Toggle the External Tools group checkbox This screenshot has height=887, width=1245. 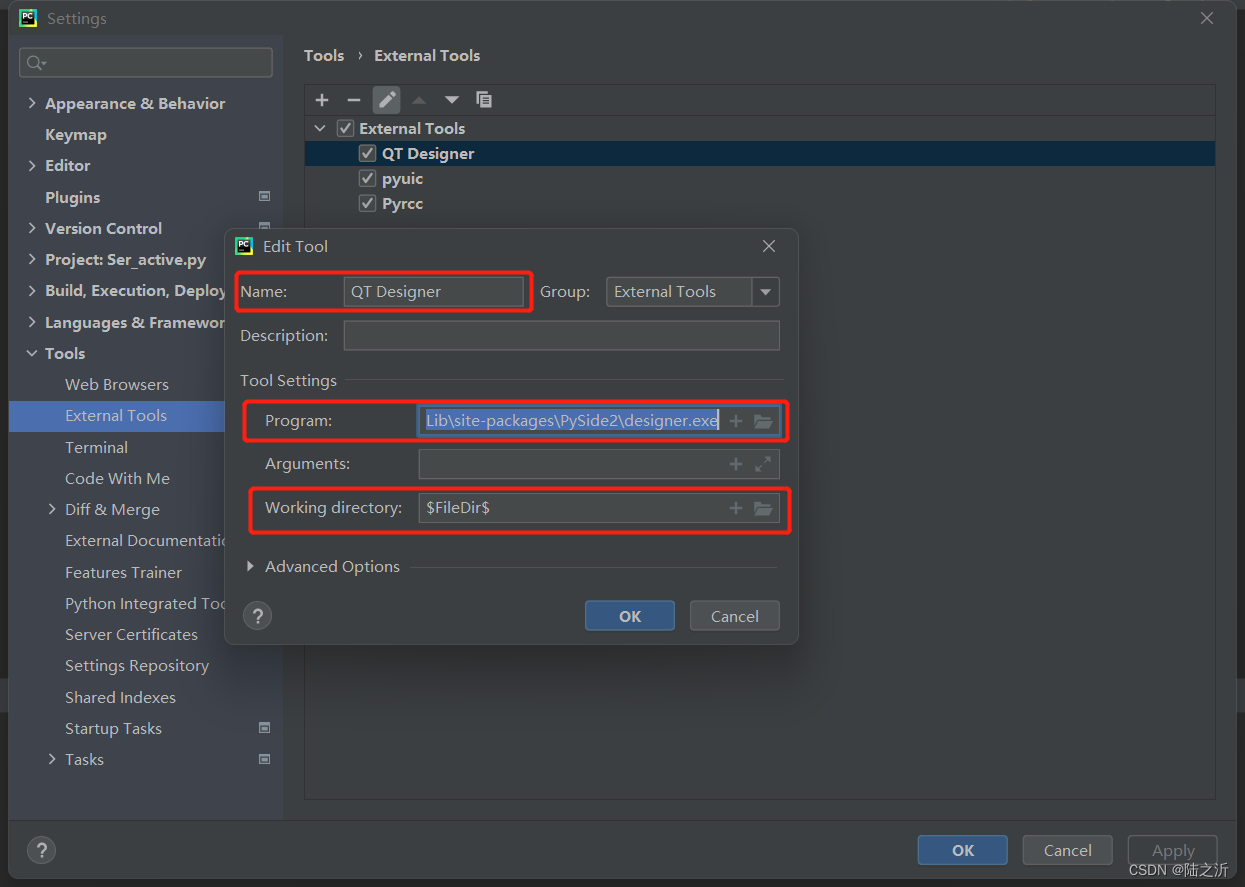point(345,128)
